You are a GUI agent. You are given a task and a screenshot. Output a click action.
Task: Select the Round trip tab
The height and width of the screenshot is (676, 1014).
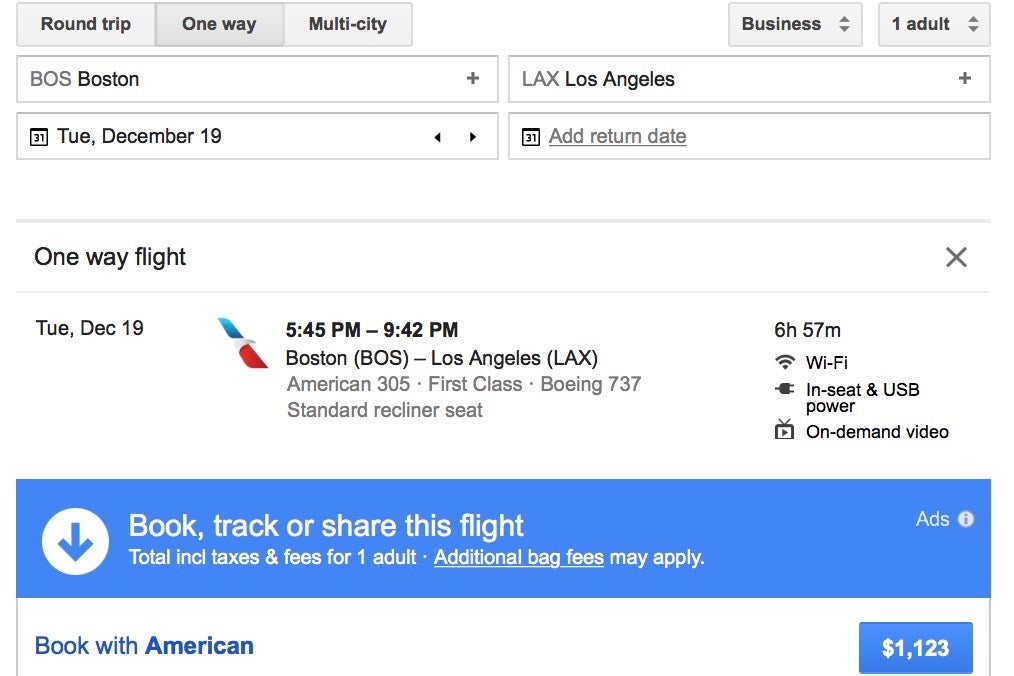[86, 24]
